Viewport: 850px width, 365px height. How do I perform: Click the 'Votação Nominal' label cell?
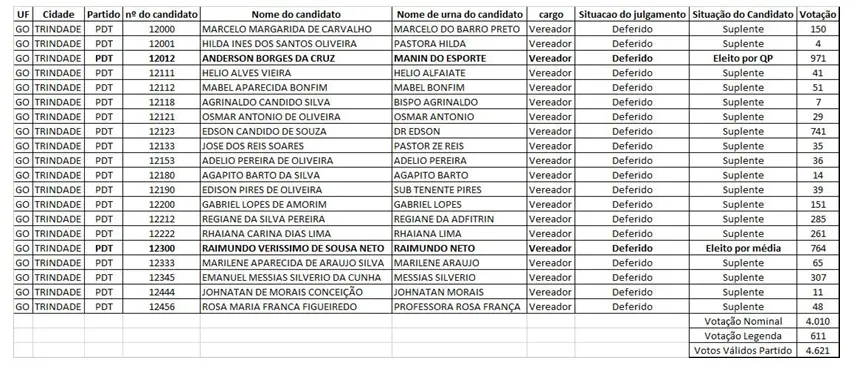(743, 322)
